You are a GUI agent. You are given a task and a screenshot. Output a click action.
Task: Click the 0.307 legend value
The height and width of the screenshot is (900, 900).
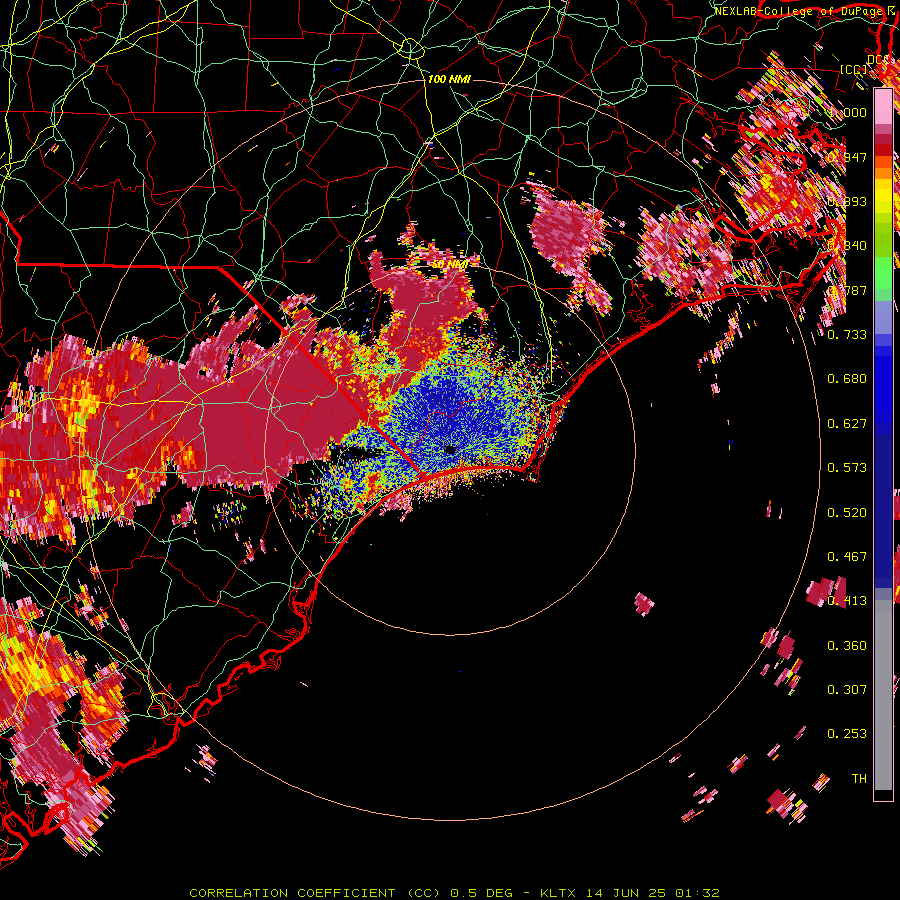(x=847, y=689)
